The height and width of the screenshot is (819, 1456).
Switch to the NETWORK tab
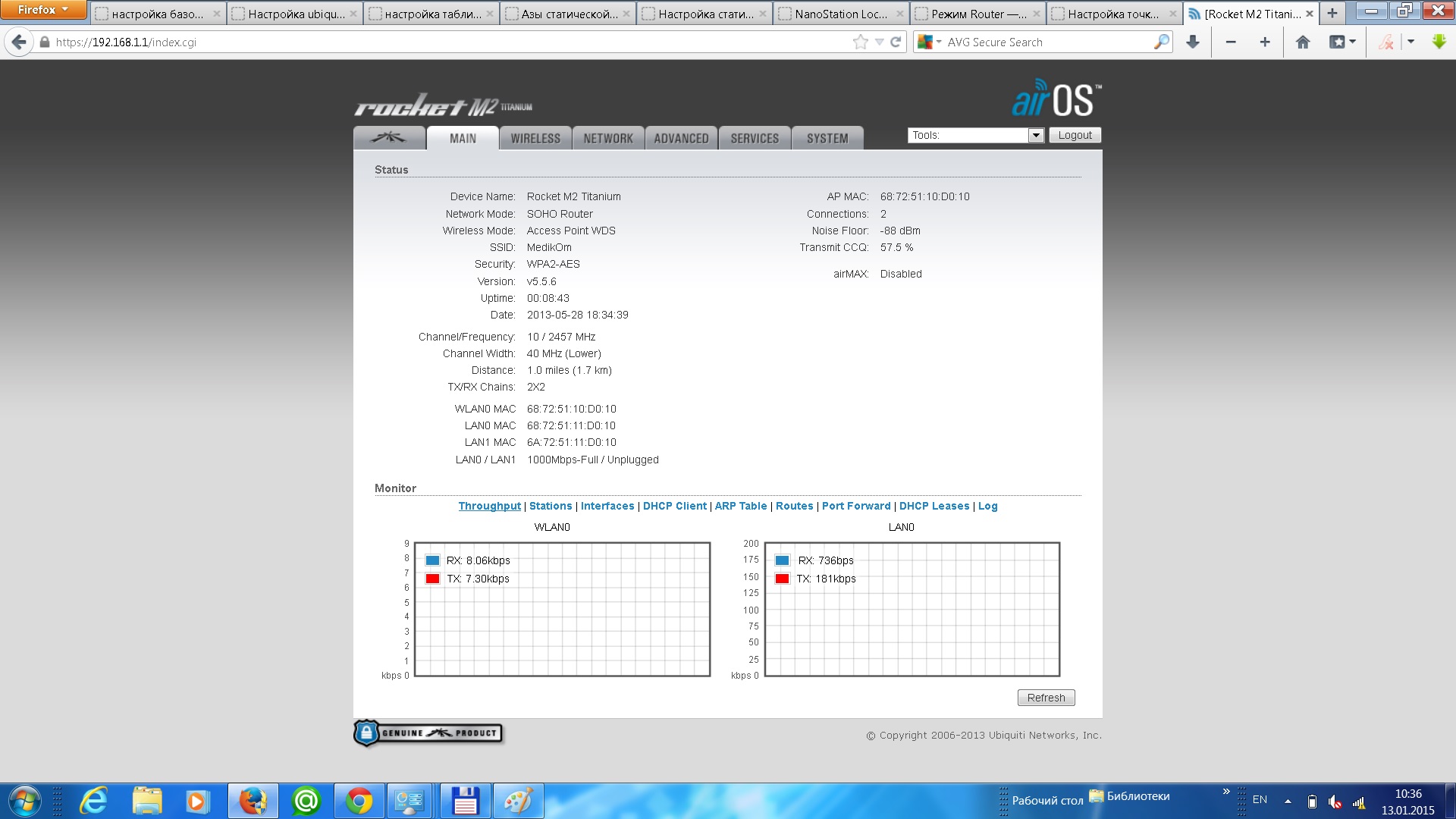[608, 138]
